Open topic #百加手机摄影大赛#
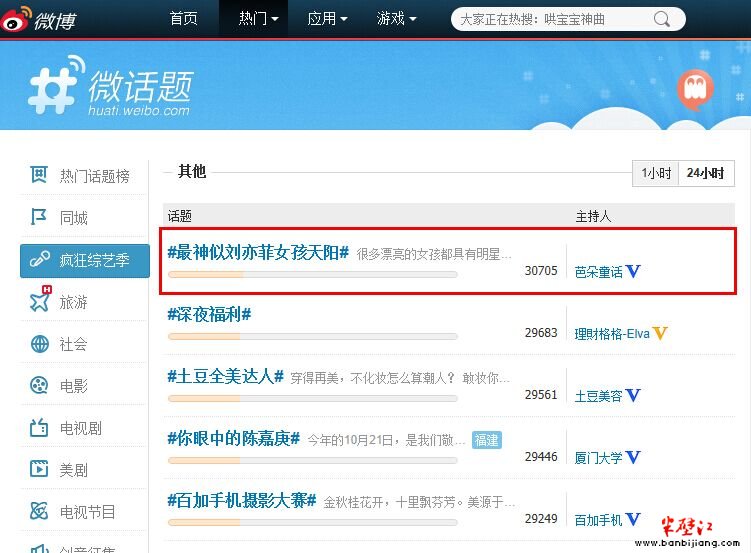751x553 pixels. coord(242,500)
